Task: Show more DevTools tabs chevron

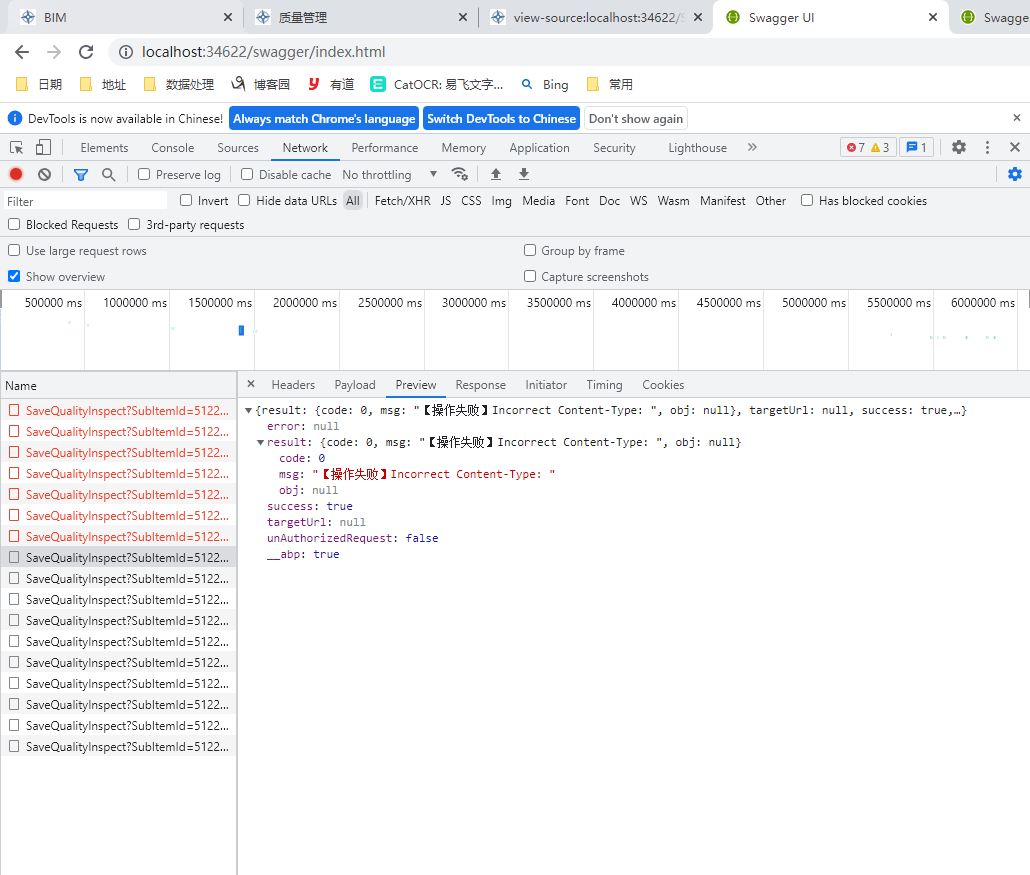Action: click(752, 147)
